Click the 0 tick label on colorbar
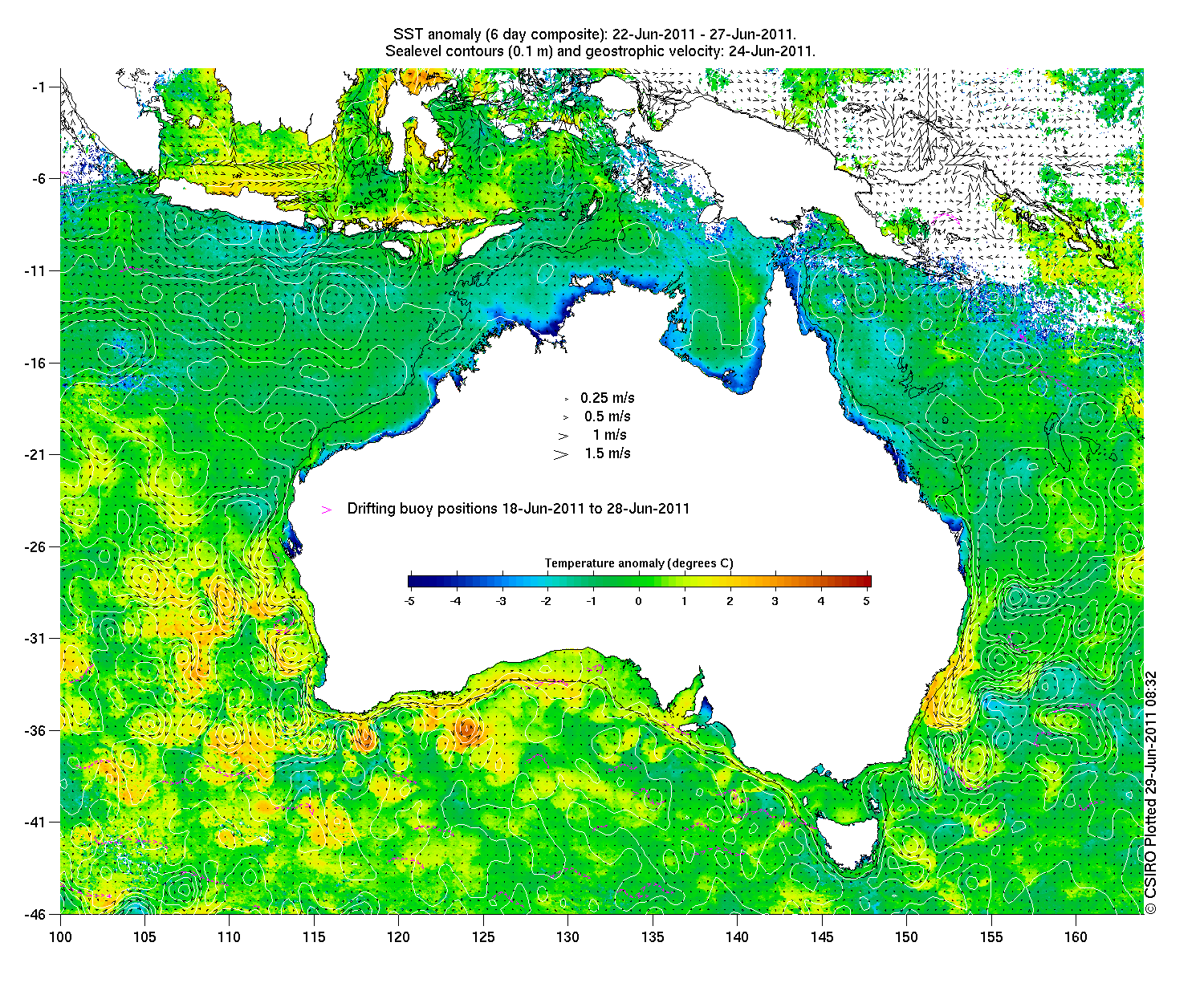 (639, 600)
